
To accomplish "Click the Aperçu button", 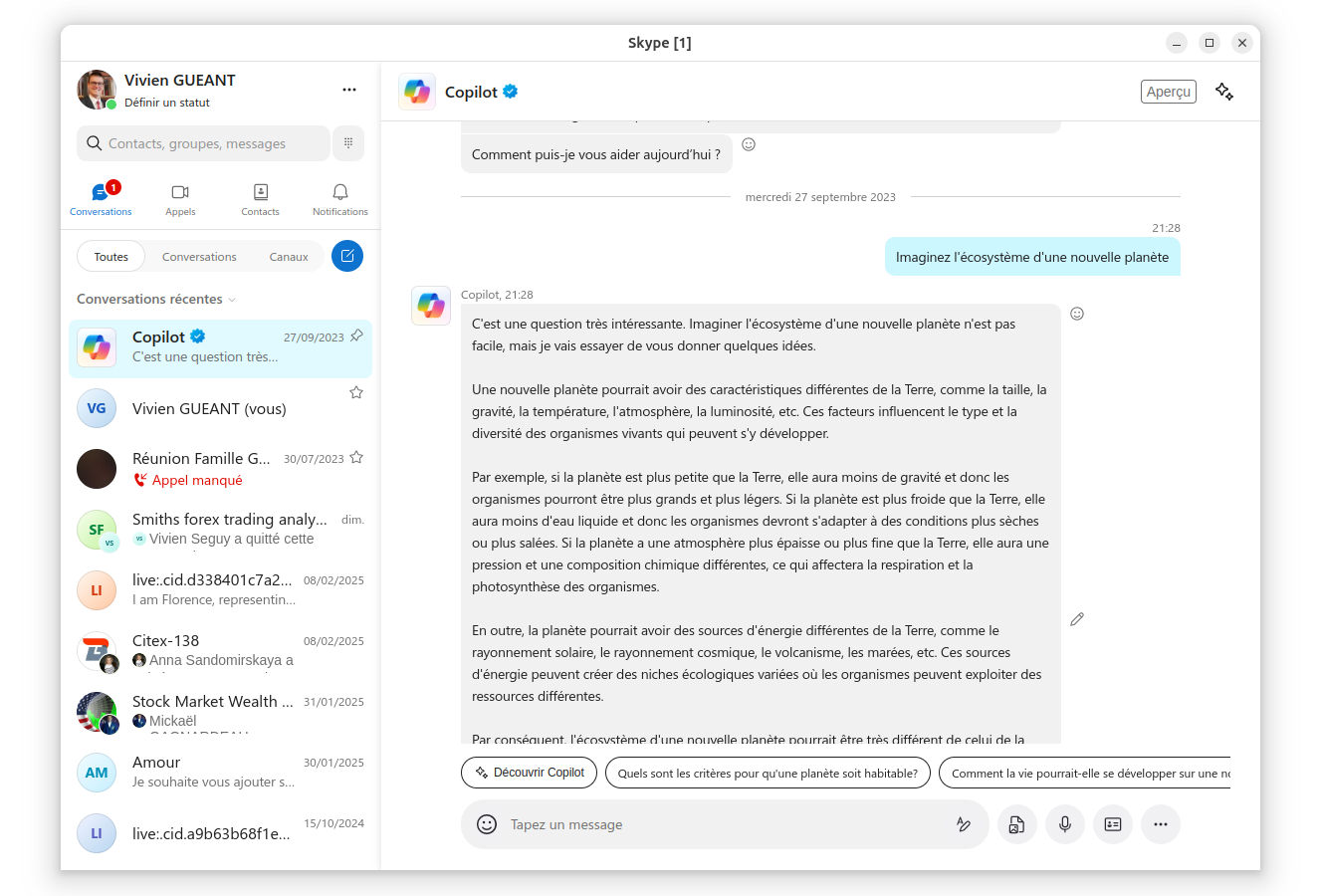I will pos(1169,92).
